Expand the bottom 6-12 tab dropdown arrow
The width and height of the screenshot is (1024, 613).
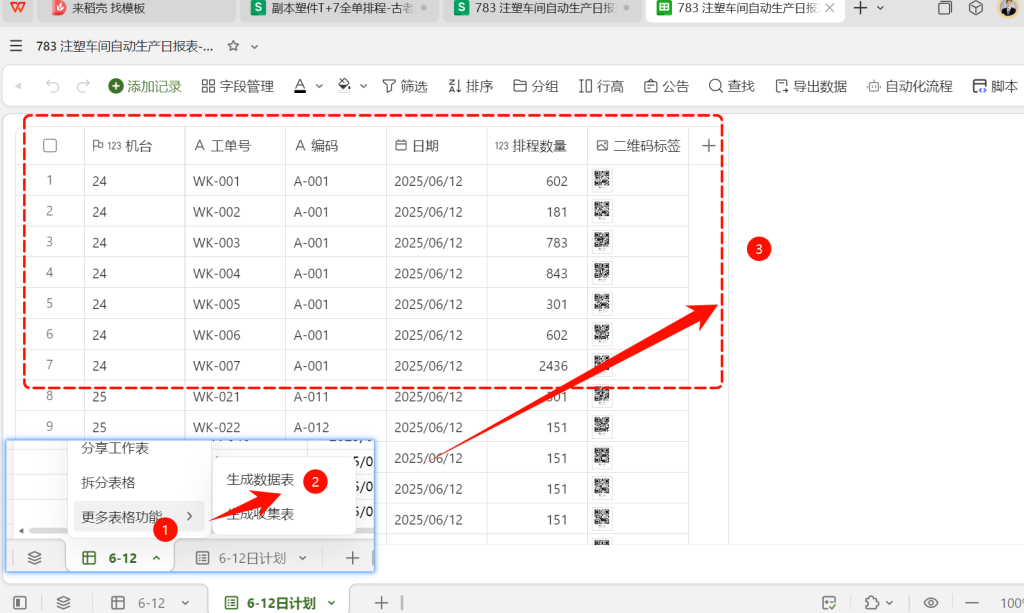185,603
